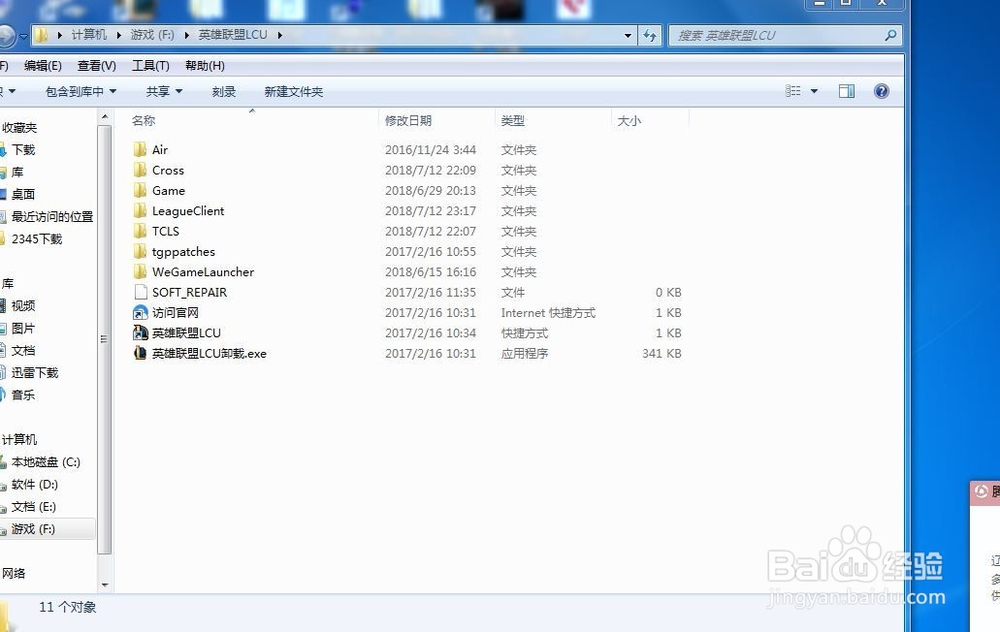Screen dimensions: 1000x632
Task: Select the Game folder icon
Action: [140, 191]
